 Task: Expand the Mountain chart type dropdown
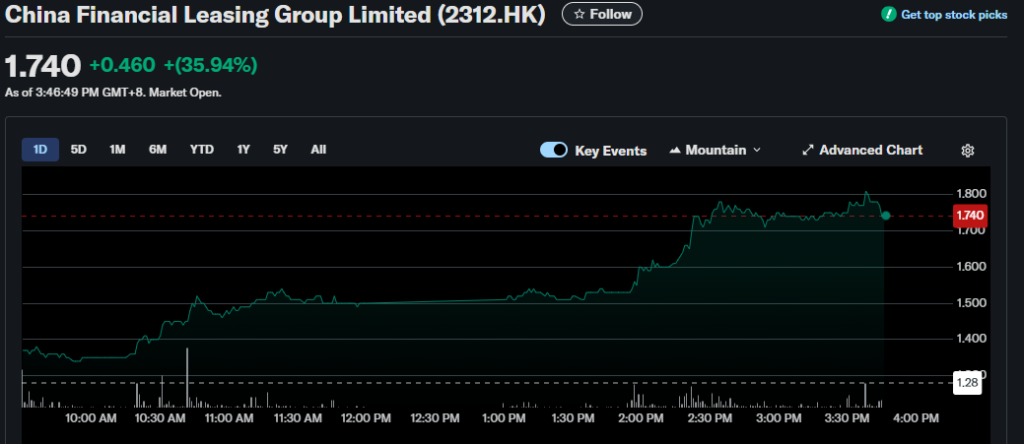point(756,150)
